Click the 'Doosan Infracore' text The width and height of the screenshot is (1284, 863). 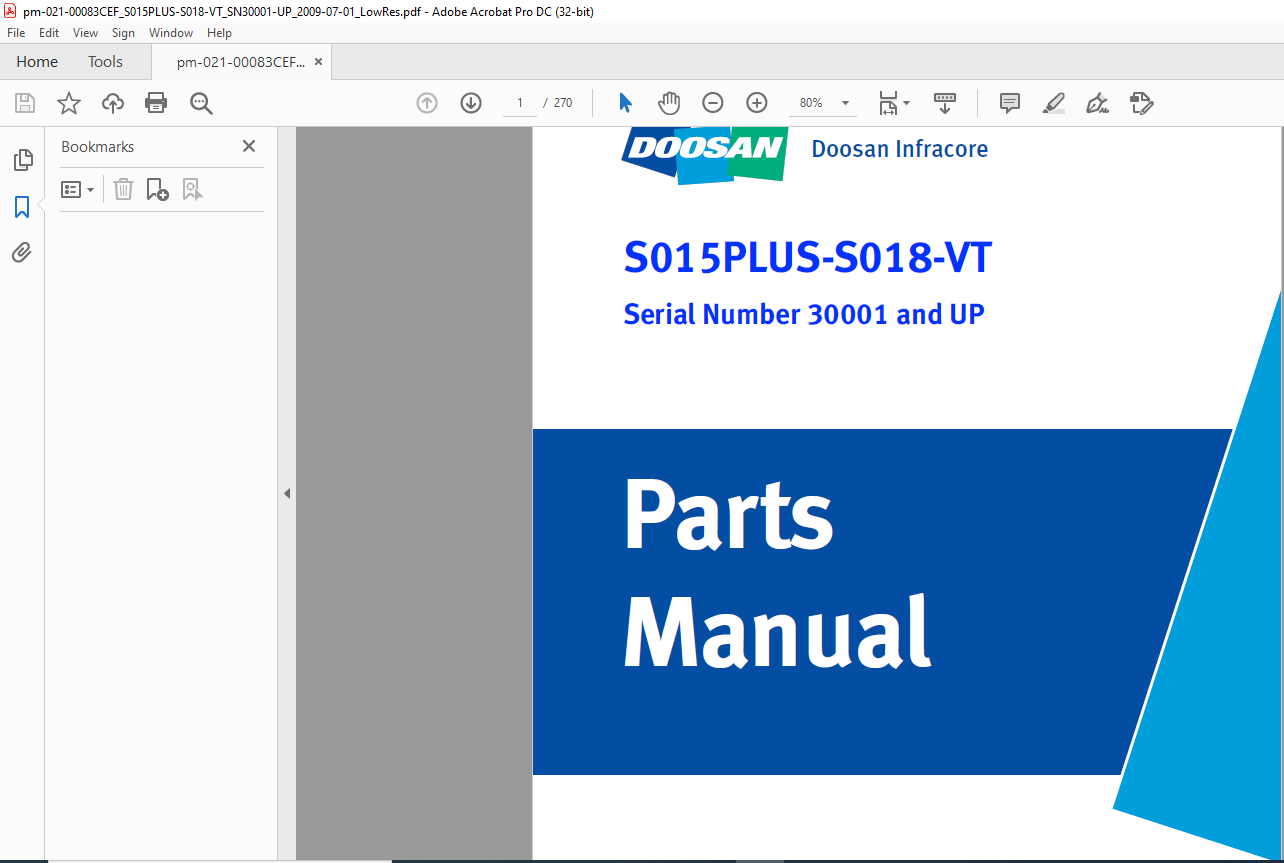[900, 149]
